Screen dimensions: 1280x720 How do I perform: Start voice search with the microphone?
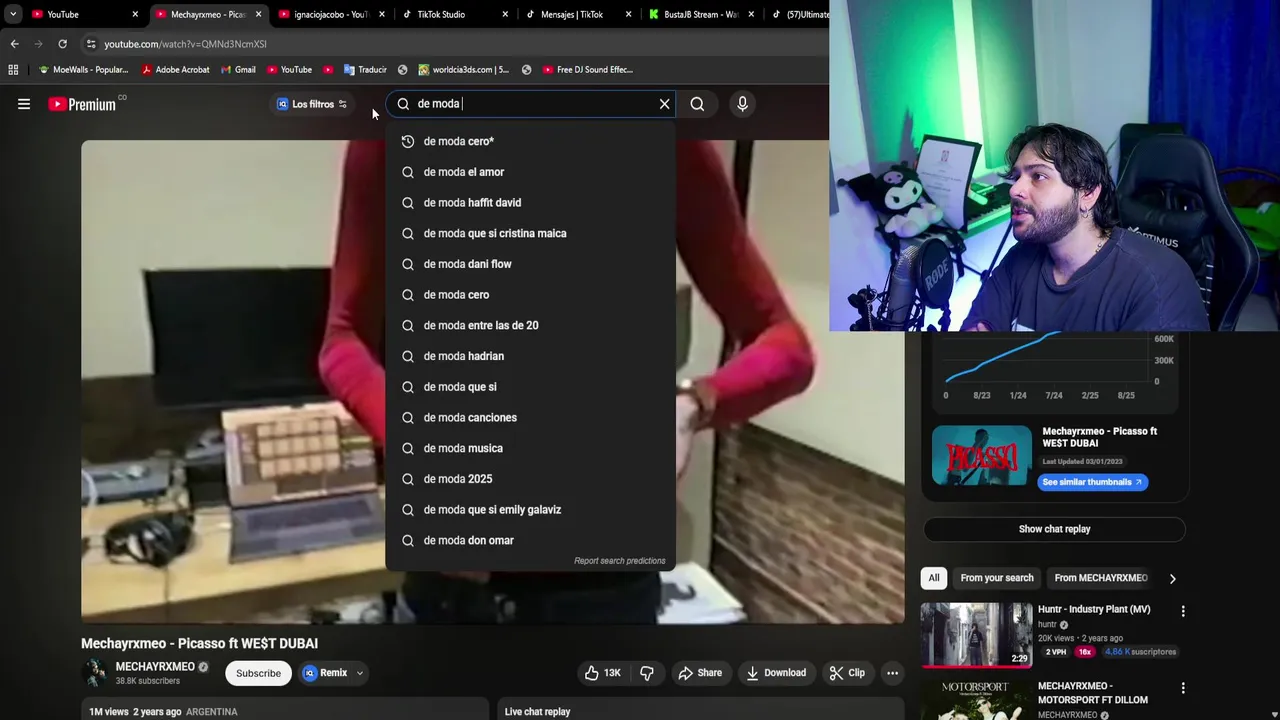(742, 104)
